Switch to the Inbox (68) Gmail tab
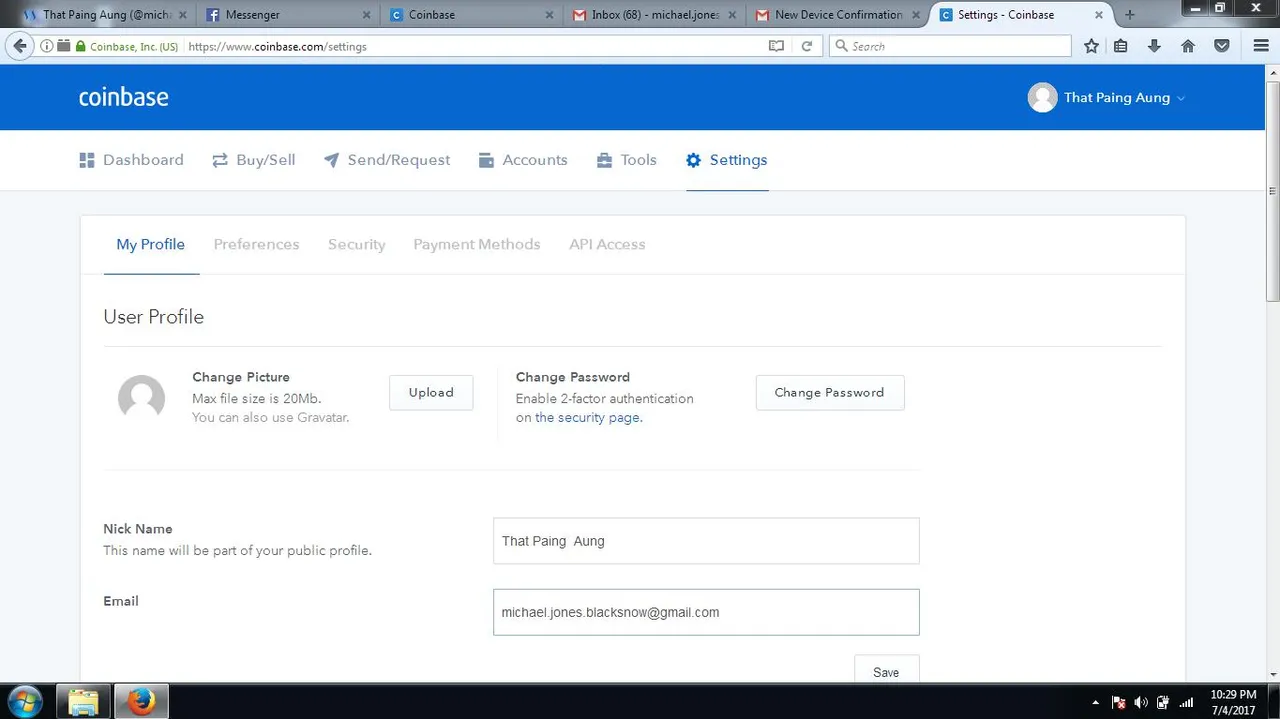The width and height of the screenshot is (1280, 719). 655,15
